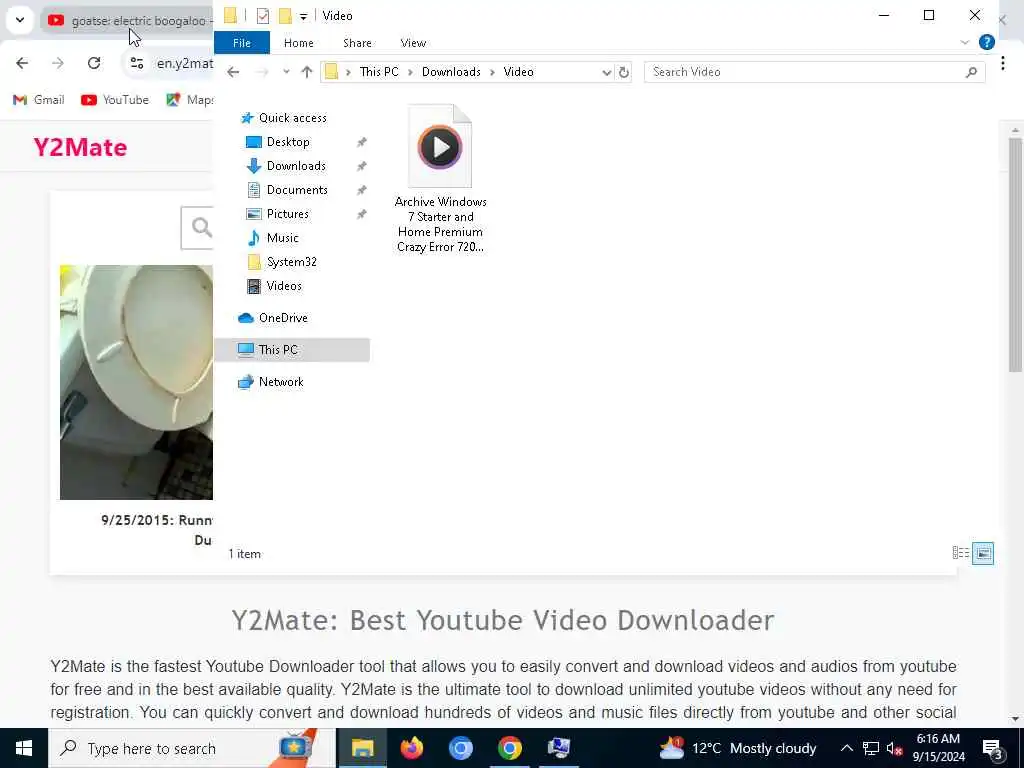The image size is (1024, 768).
Task: Click the Y2Mate logo link
Action: (x=80, y=148)
